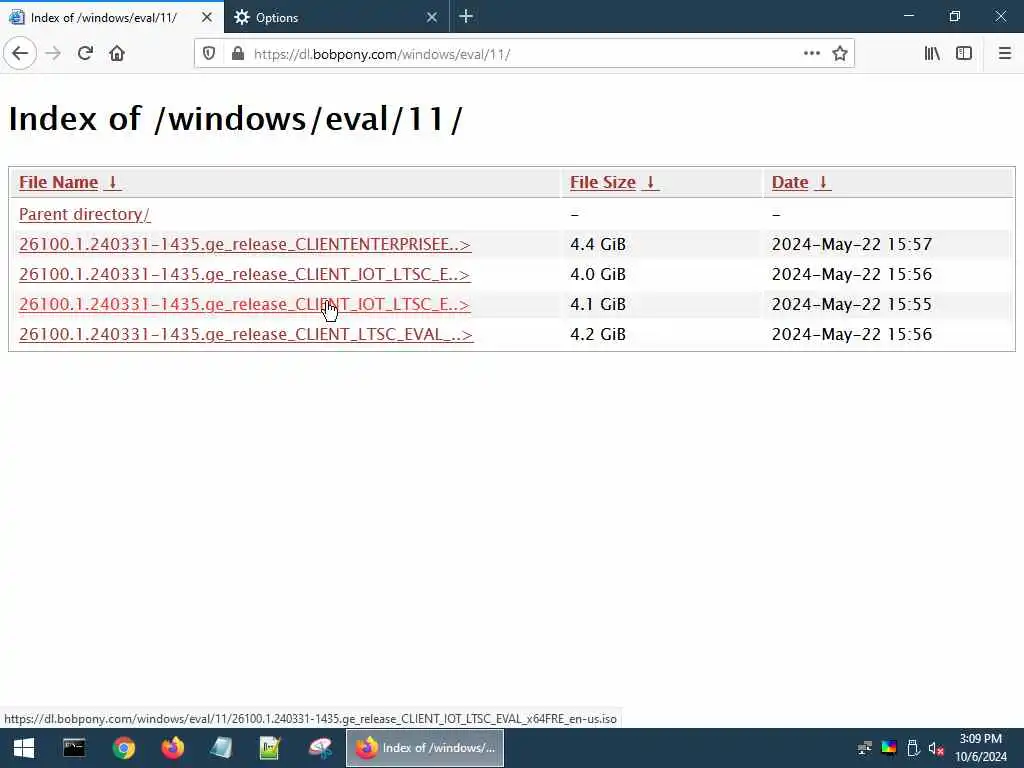Open the Library bookmarks and history panel
1024x768 pixels.
[932, 54]
